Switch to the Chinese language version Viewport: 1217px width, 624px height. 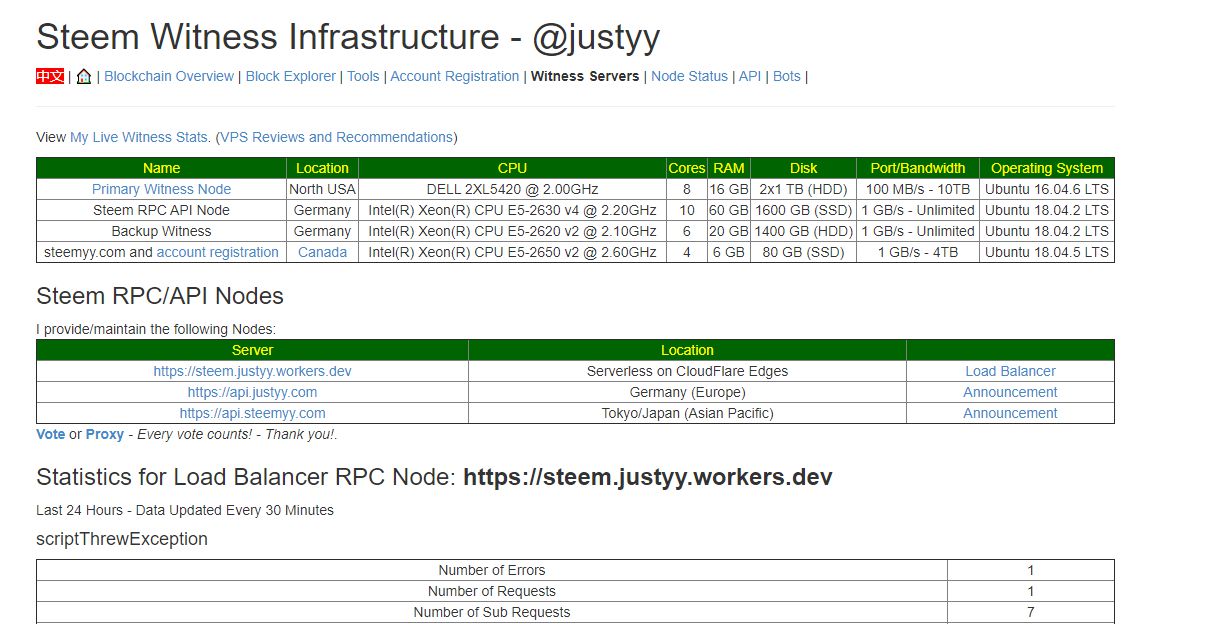click(50, 76)
